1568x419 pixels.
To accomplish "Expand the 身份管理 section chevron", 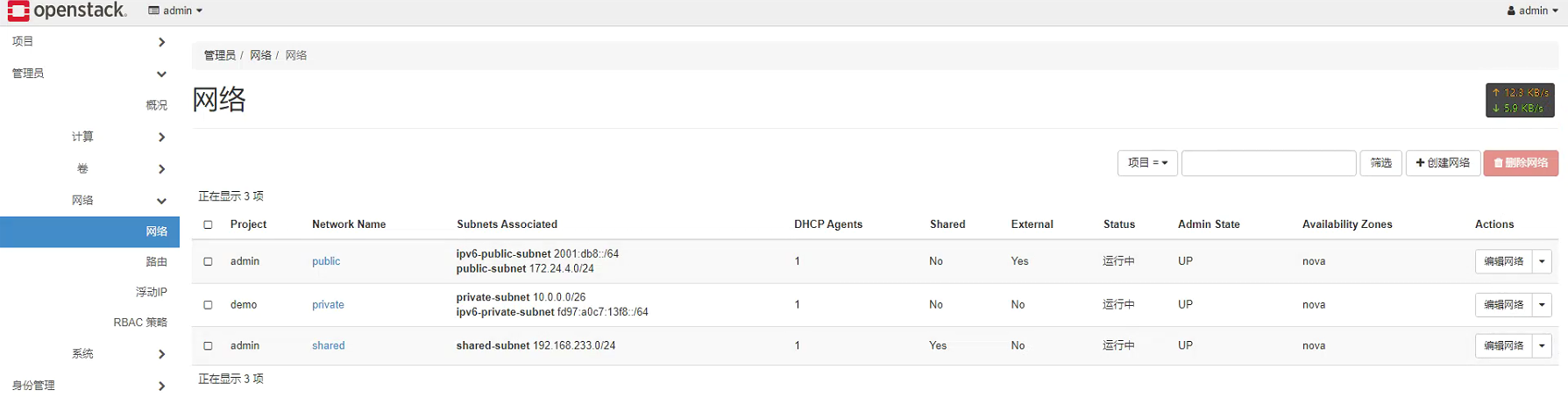I will point(162,386).
